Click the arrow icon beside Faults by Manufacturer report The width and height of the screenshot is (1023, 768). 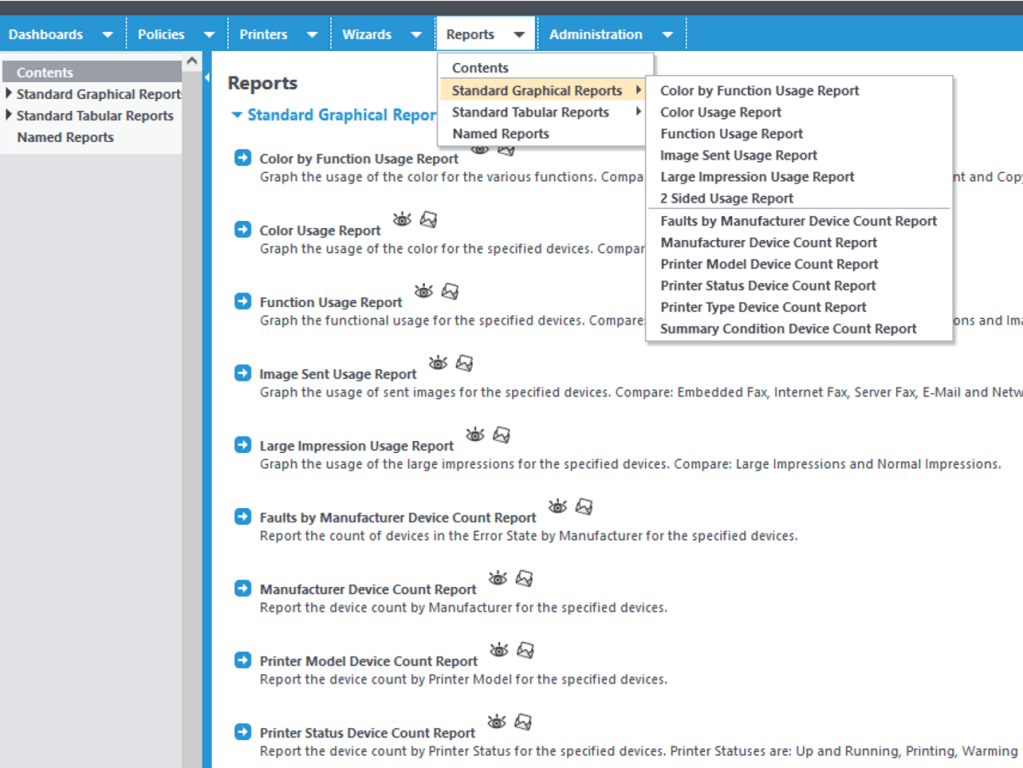pos(242,517)
